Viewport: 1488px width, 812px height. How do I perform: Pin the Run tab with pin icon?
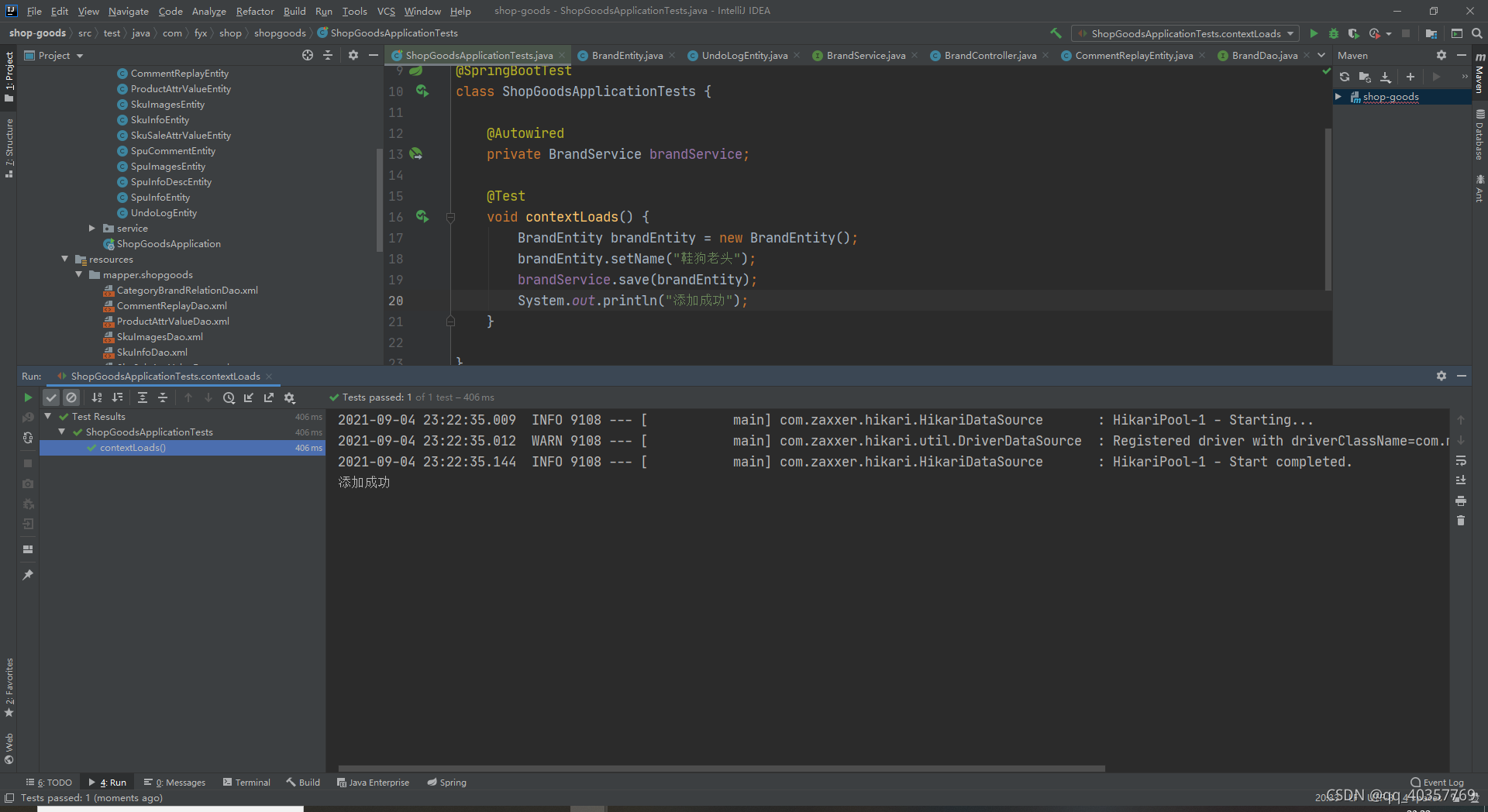coord(28,575)
